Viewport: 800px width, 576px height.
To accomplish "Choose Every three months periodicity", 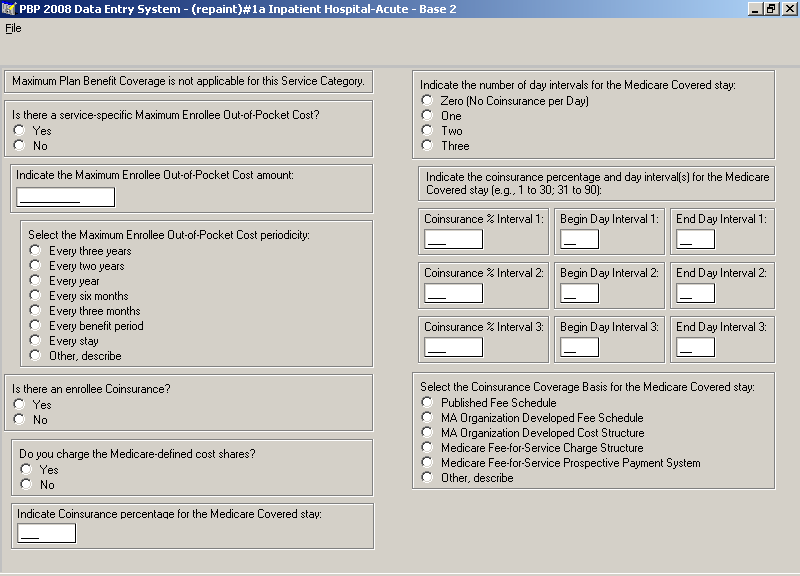I will tap(35, 310).
